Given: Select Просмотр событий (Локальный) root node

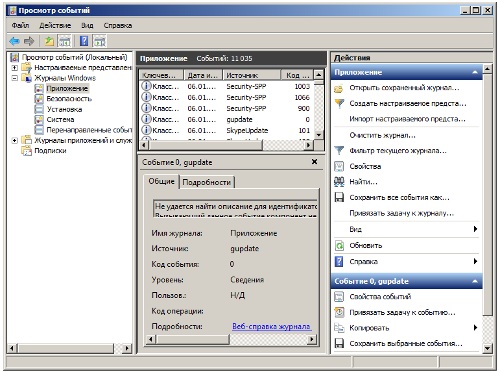Looking at the screenshot, I should tap(75, 57).
